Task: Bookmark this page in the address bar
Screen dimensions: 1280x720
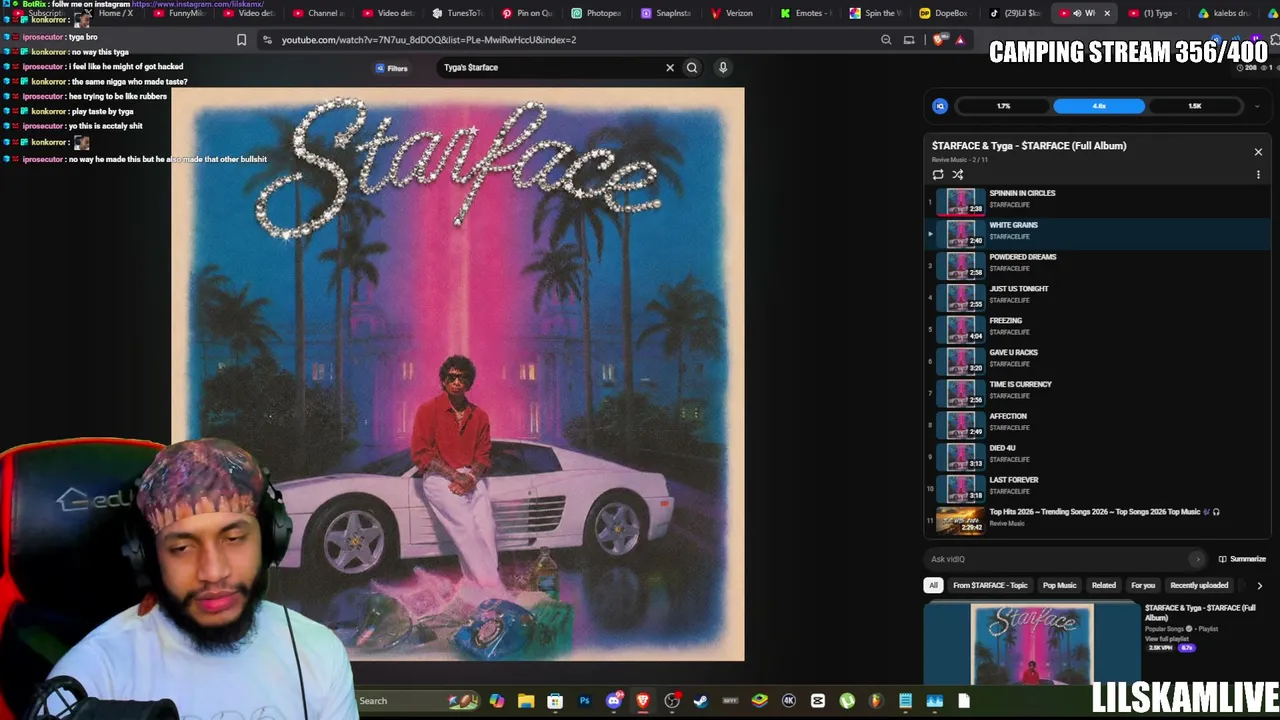Action: pyautogui.click(x=241, y=40)
